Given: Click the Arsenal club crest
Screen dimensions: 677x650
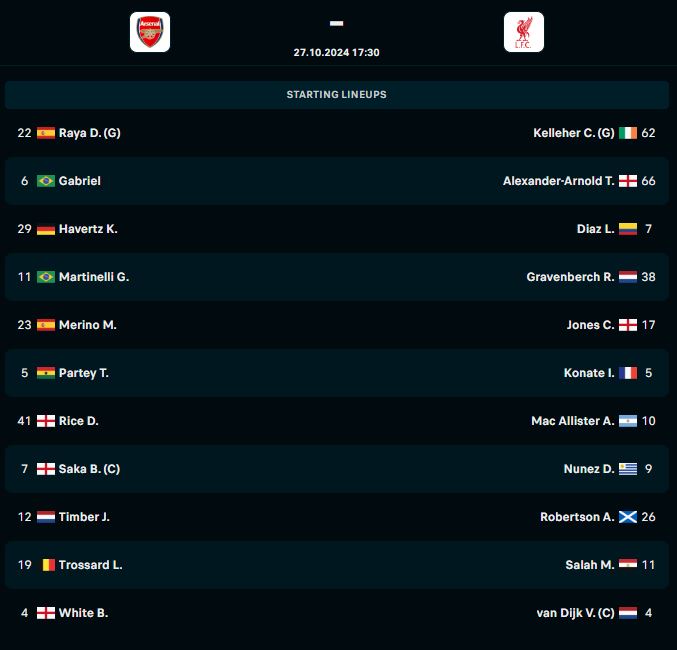Looking at the screenshot, I should [150, 32].
